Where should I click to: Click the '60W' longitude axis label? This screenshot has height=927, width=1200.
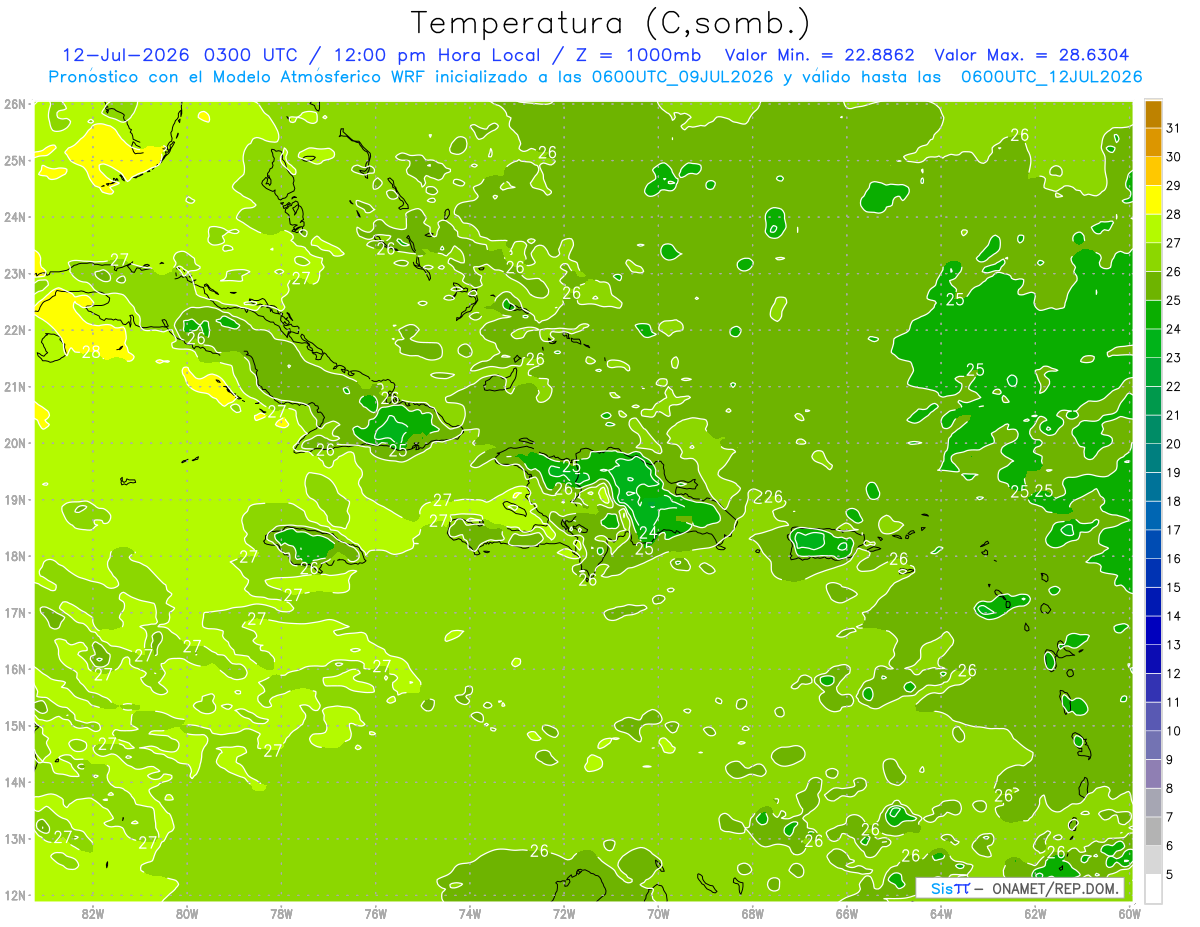tap(1129, 913)
